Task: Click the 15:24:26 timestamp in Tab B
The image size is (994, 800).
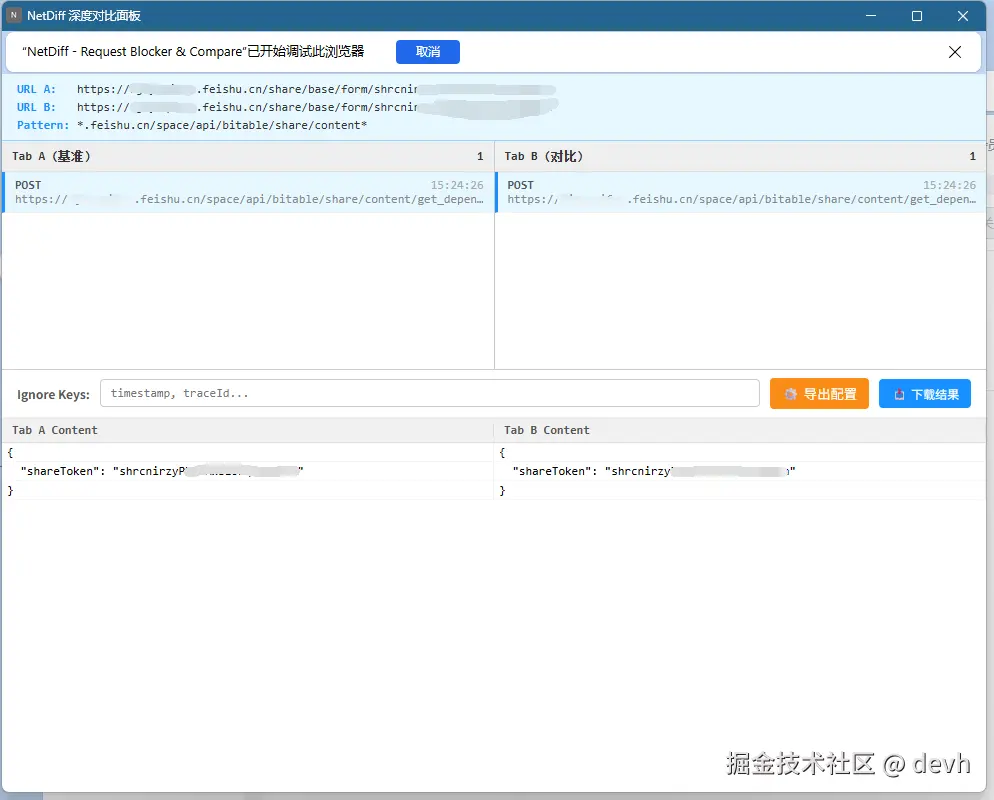Action: pos(949,185)
